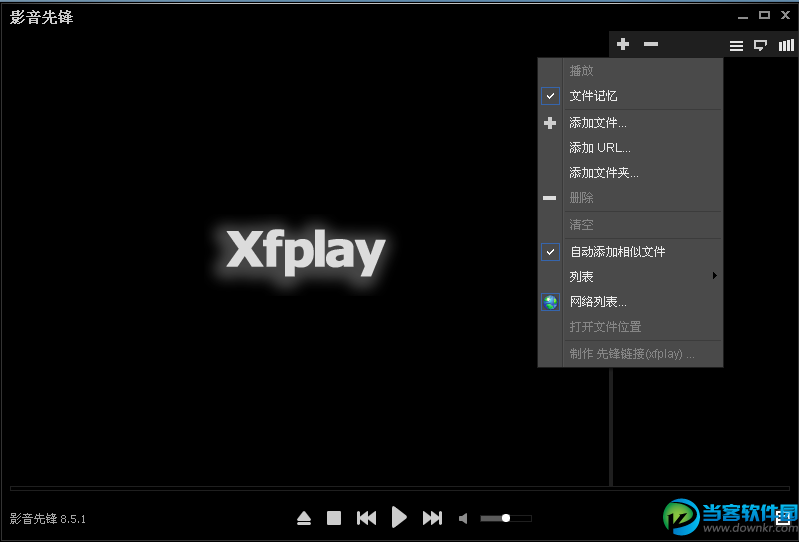This screenshot has width=799, height=542.
Task: Click the equalizer bars icon
Action: pyautogui.click(x=786, y=45)
